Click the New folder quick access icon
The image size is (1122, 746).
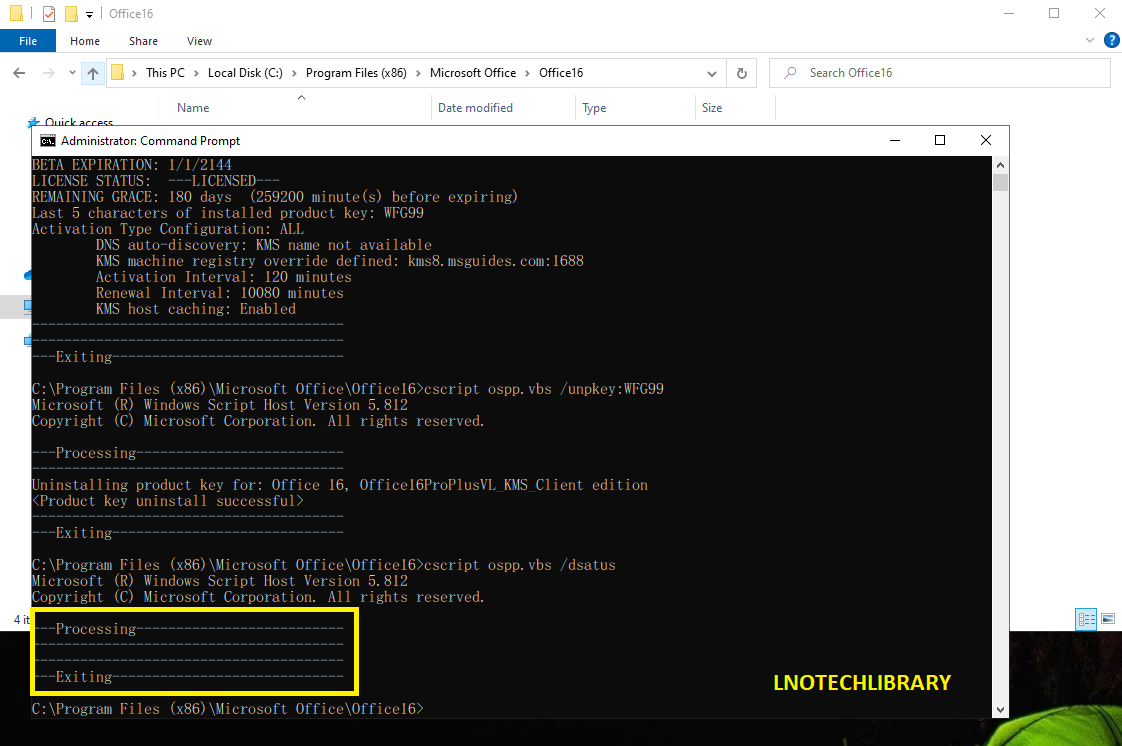71,14
